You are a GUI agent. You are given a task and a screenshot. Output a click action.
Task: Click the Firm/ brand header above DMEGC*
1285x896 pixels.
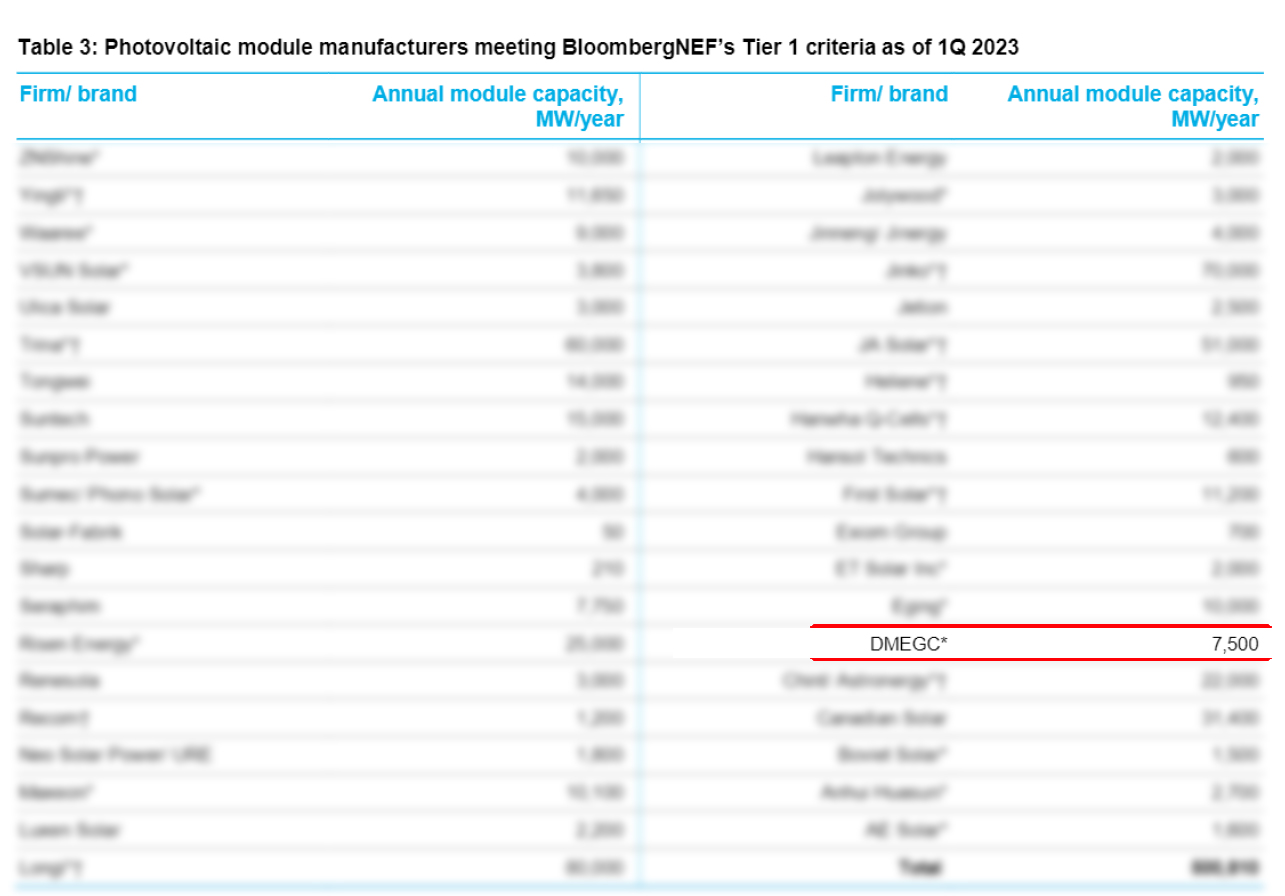pos(889,94)
